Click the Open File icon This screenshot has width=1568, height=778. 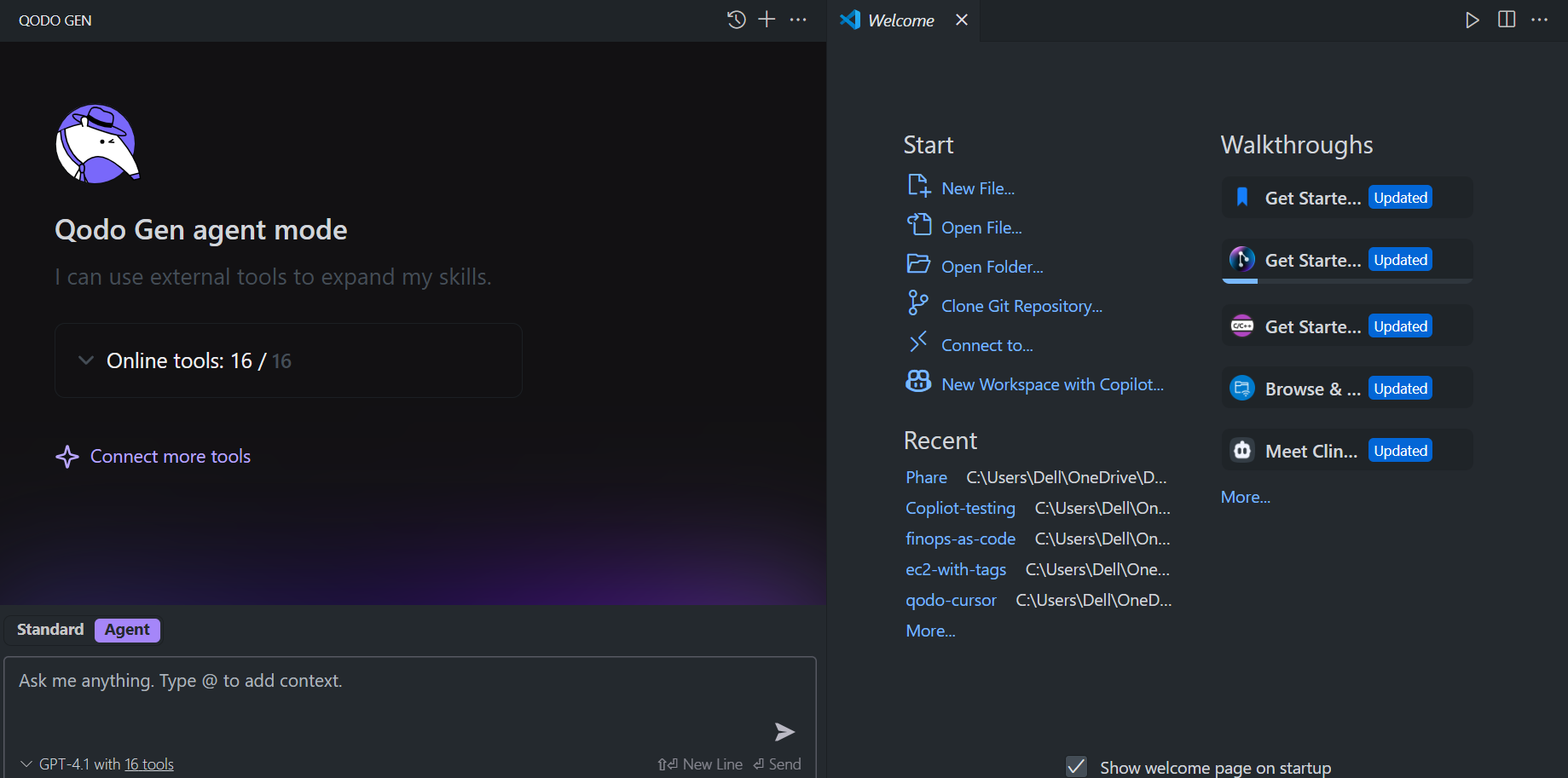(918, 225)
